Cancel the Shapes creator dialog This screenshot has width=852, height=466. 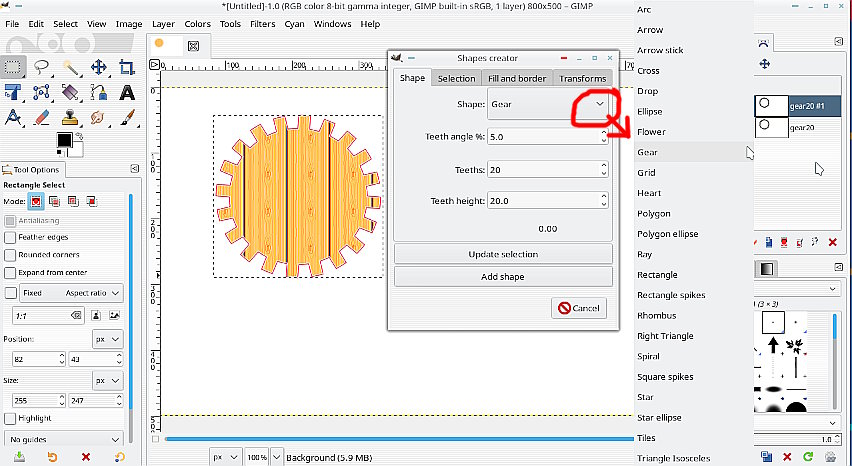[x=579, y=308]
